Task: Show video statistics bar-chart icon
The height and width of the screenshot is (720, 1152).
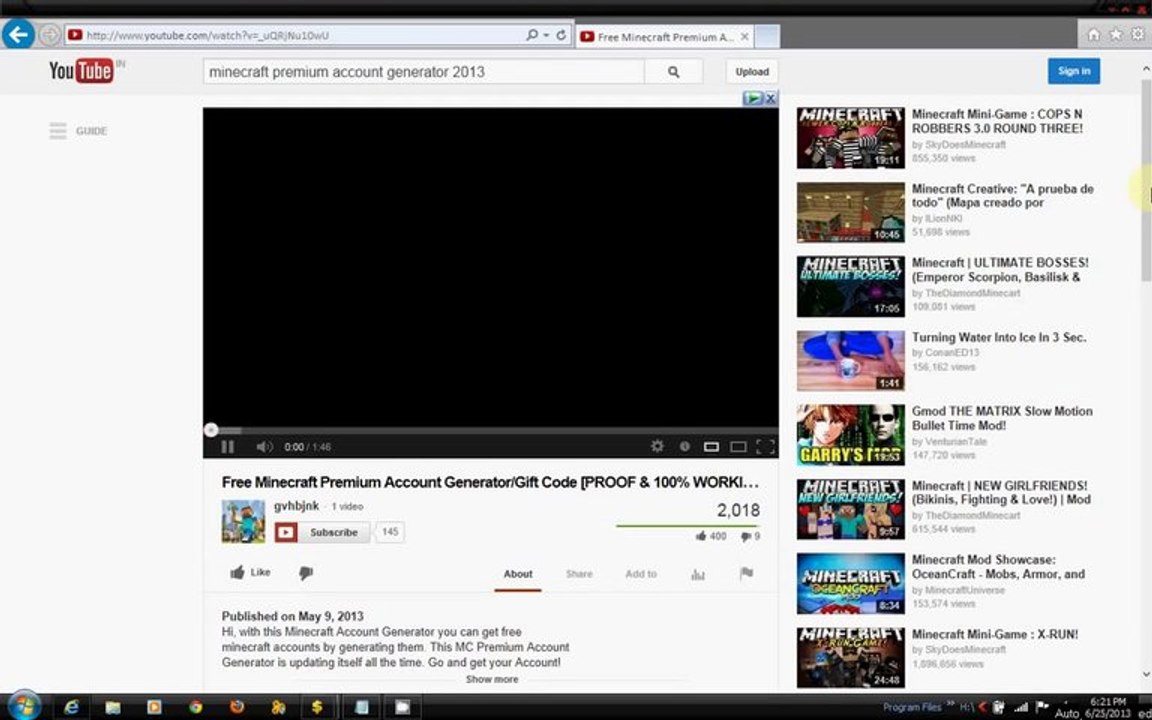Action: point(697,575)
